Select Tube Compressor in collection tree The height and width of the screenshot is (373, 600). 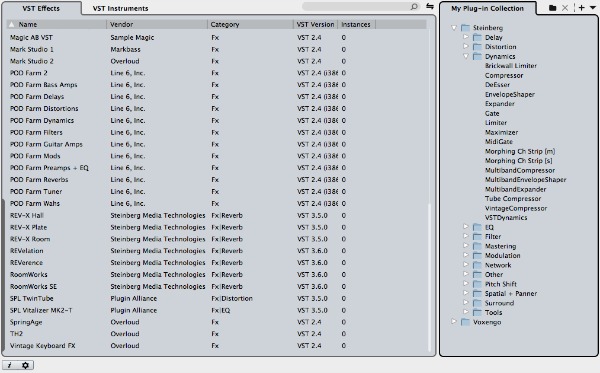513,199
